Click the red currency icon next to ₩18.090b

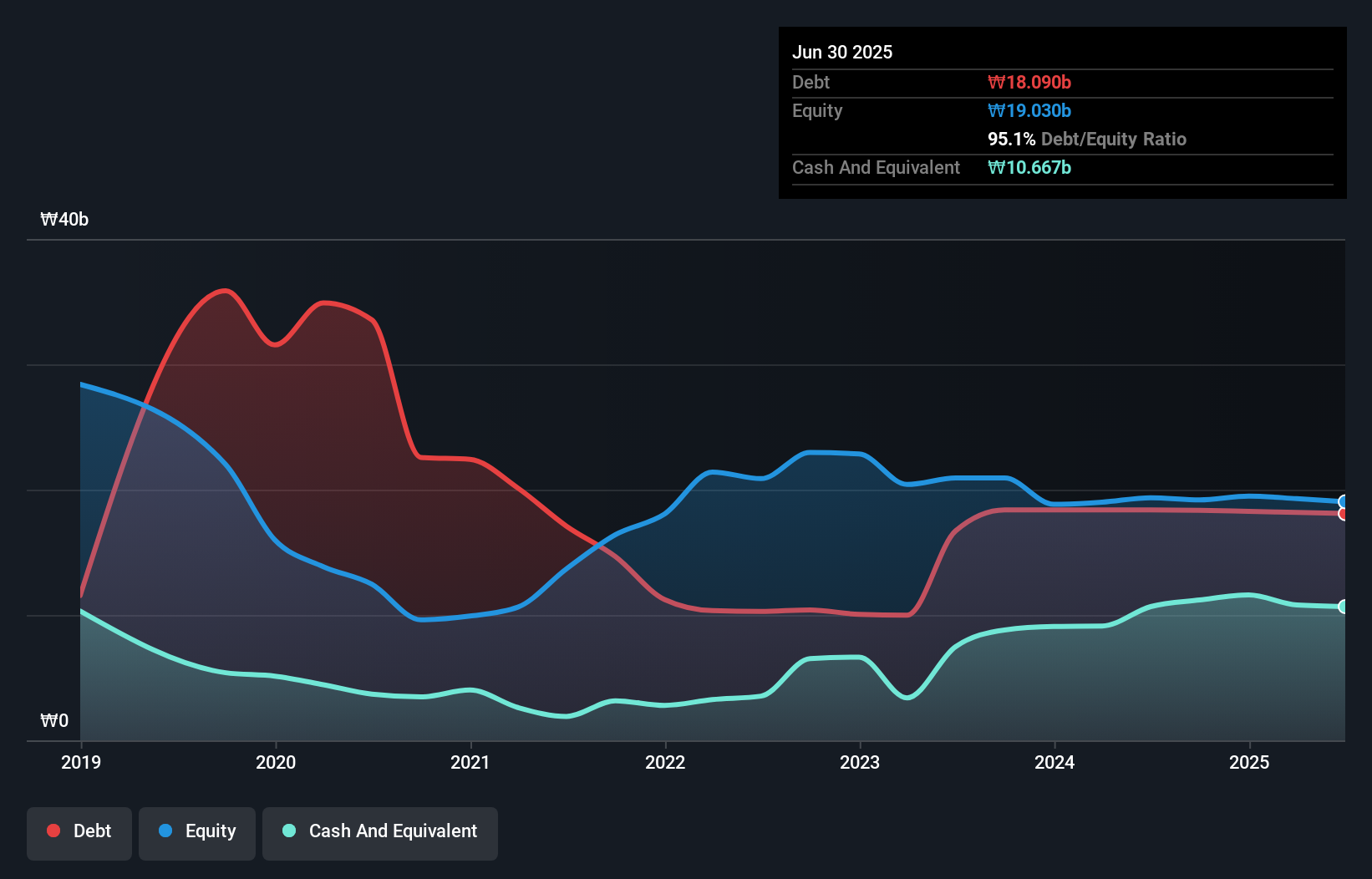pos(995,82)
